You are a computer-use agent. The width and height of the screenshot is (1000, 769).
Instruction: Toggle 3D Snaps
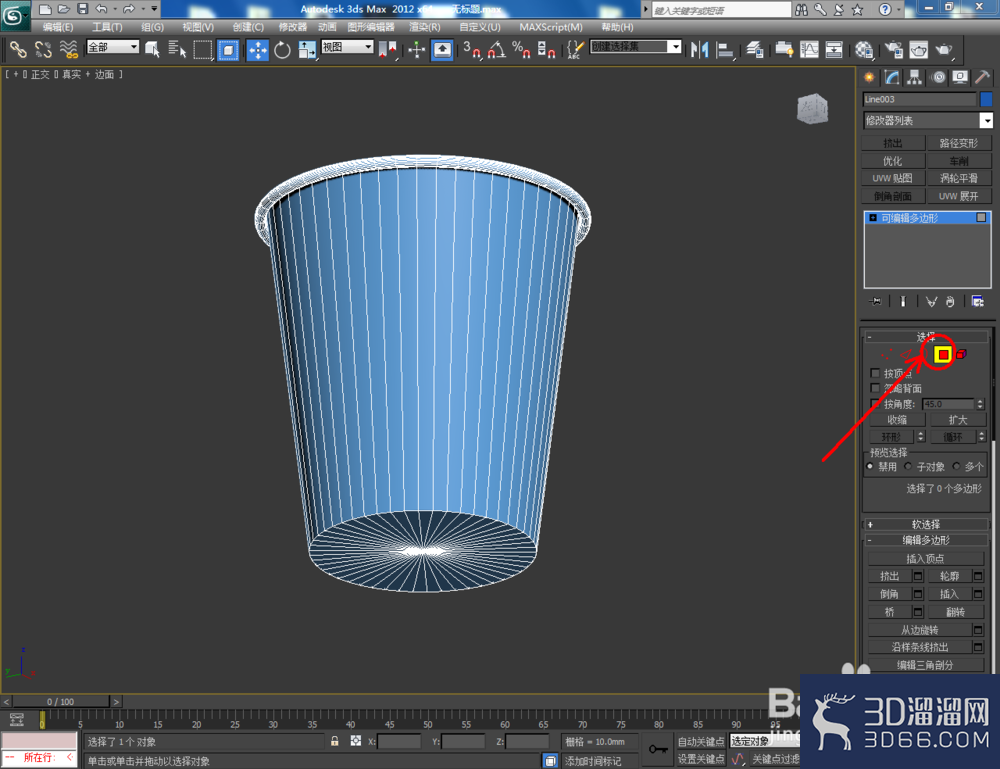click(472, 50)
